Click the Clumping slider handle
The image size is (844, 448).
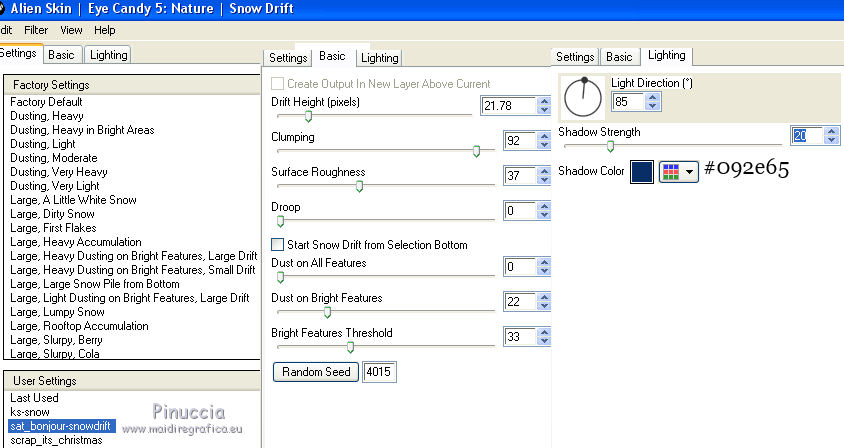476,151
